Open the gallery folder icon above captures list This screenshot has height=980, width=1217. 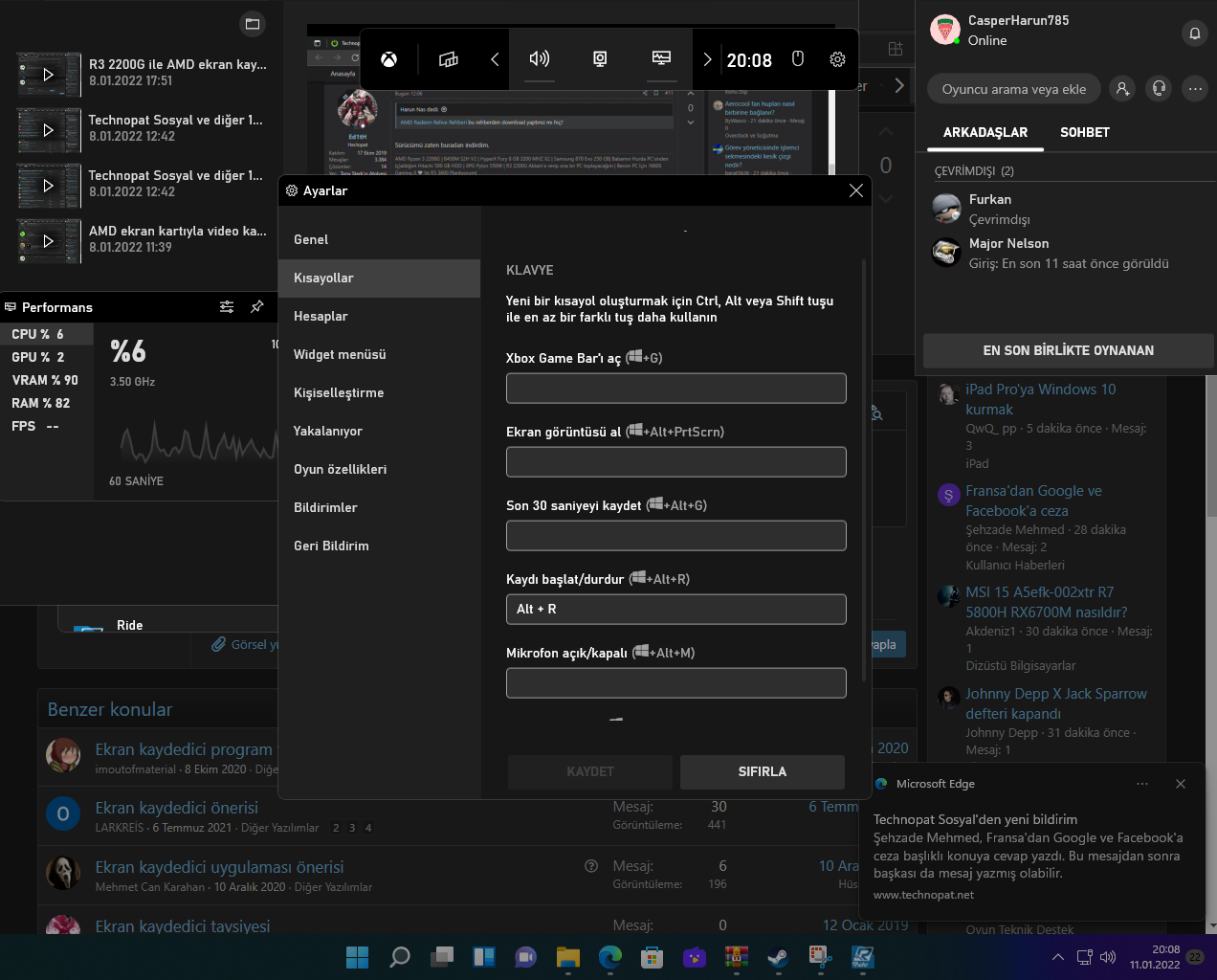253,24
